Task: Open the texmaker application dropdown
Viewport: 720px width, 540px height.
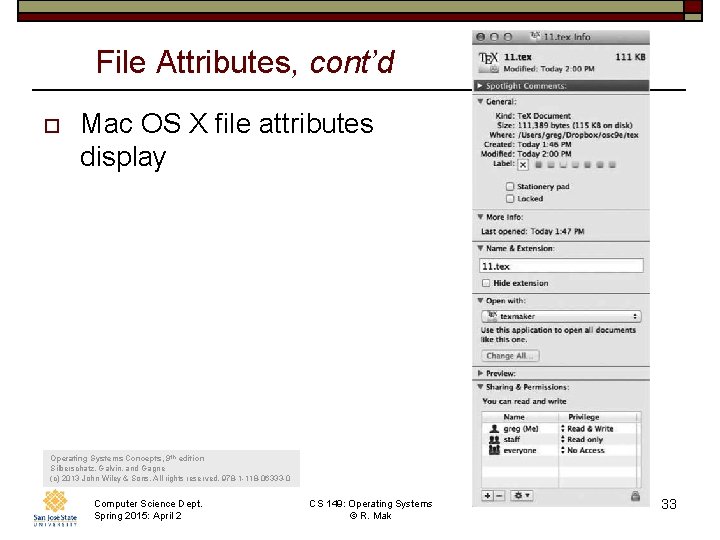Action: [561, 316]
